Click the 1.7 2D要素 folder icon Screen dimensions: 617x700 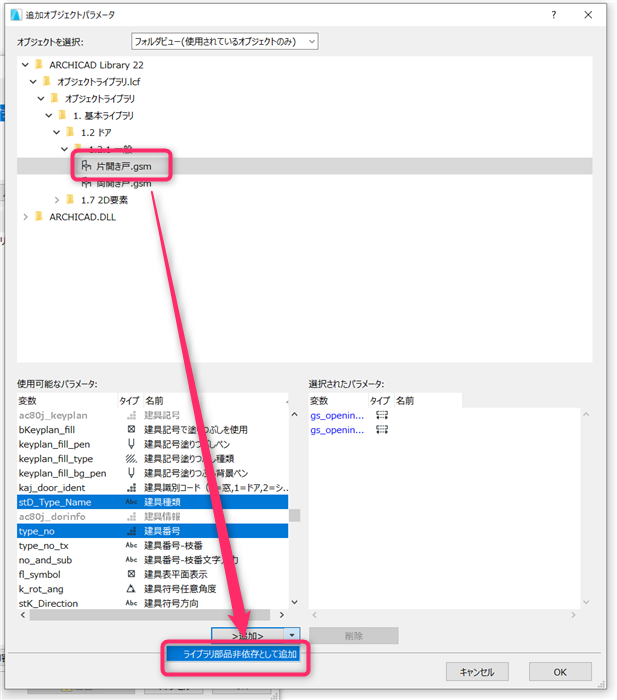(x=71, y=200)
